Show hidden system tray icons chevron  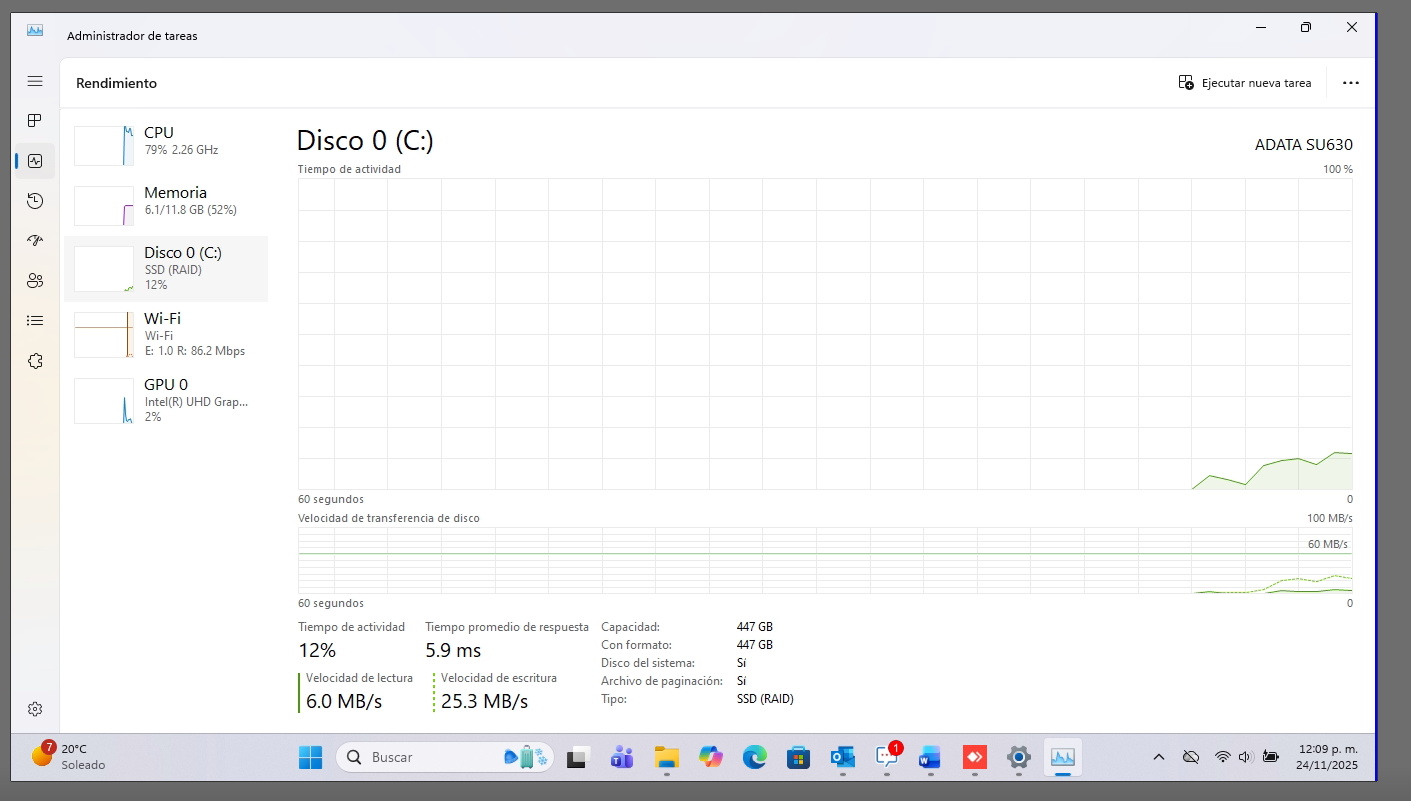point(1159,757)
